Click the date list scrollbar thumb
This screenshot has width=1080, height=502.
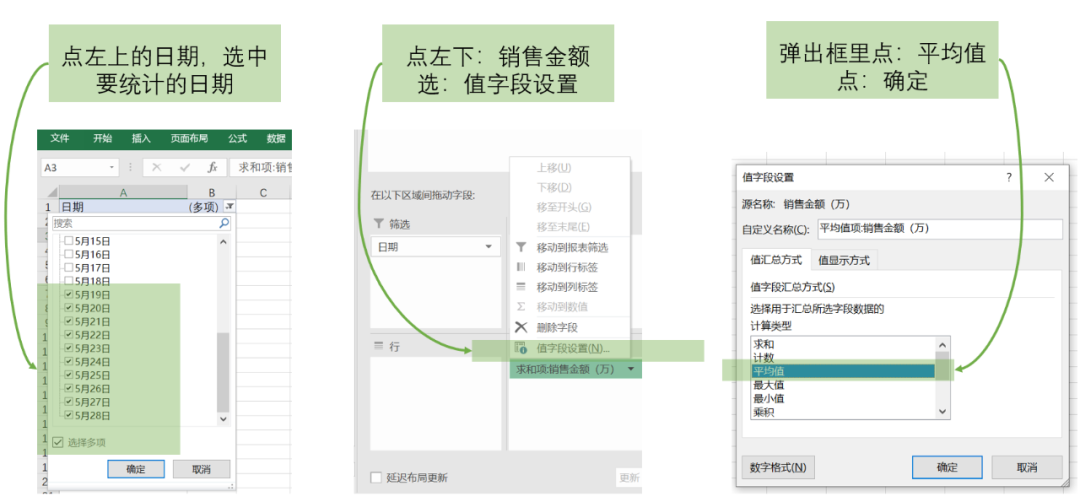tap(223, 372)
